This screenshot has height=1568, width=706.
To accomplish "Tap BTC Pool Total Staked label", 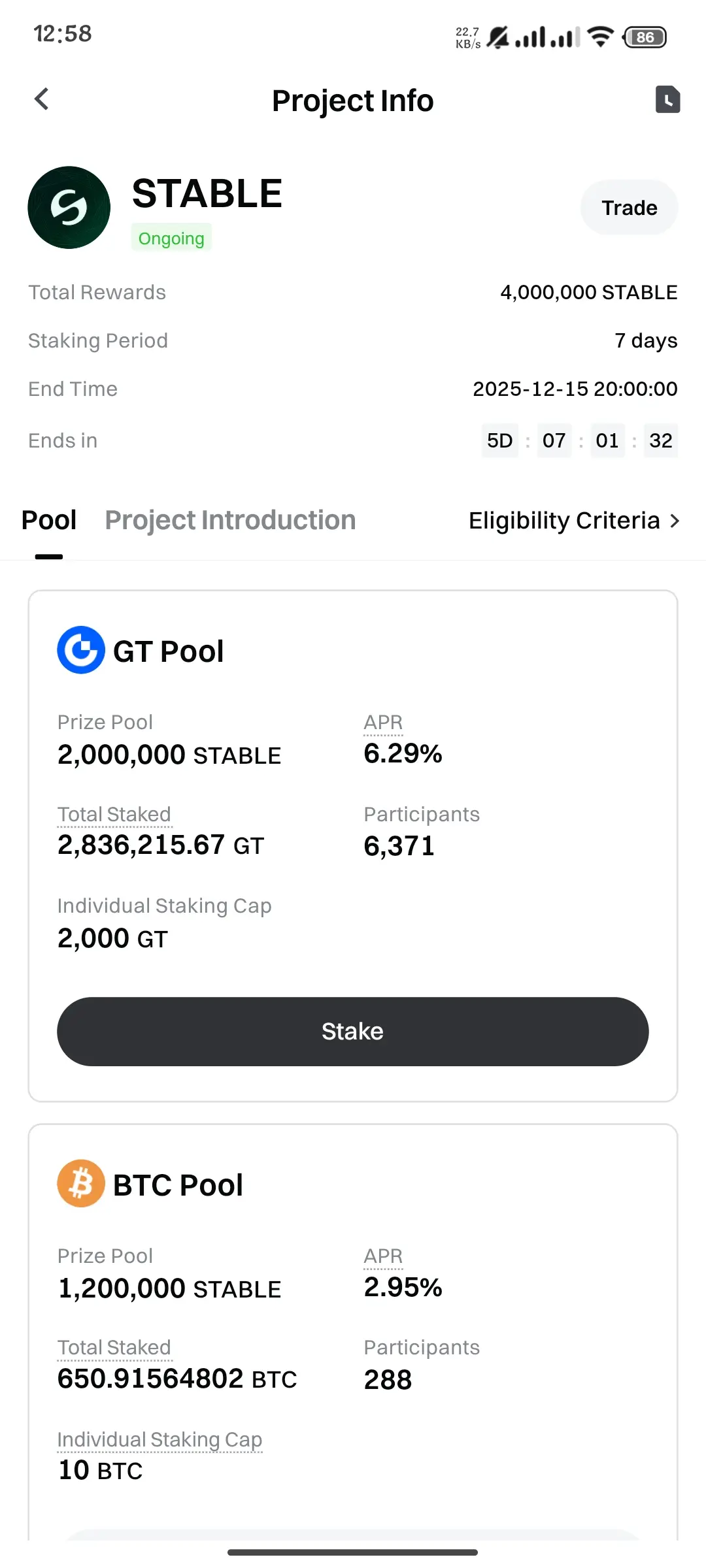I will (x=114, y=1347).
